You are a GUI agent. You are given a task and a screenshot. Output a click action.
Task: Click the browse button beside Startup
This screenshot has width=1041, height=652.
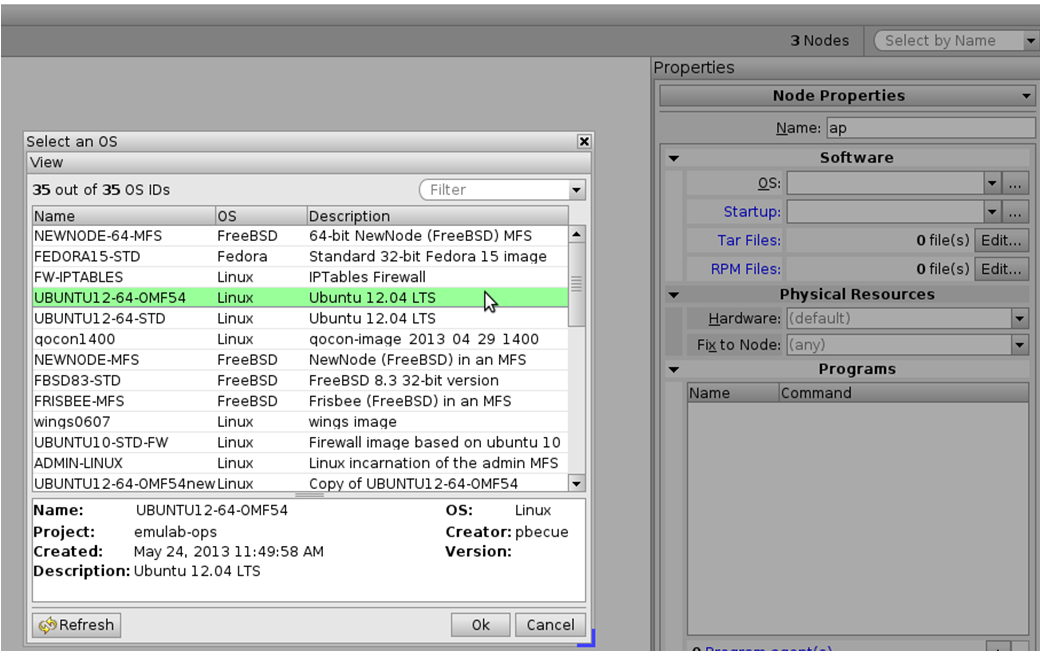1015,212
